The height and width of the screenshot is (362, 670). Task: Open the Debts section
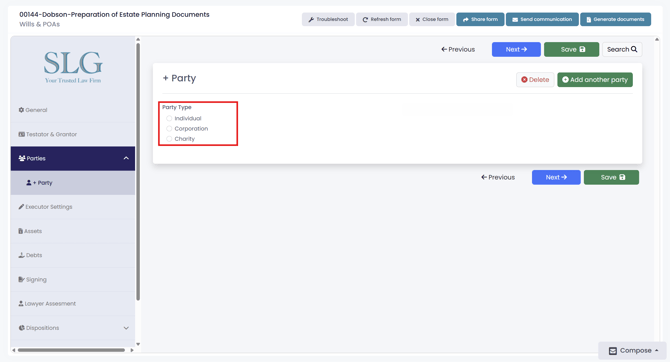[x=73, y=255]
